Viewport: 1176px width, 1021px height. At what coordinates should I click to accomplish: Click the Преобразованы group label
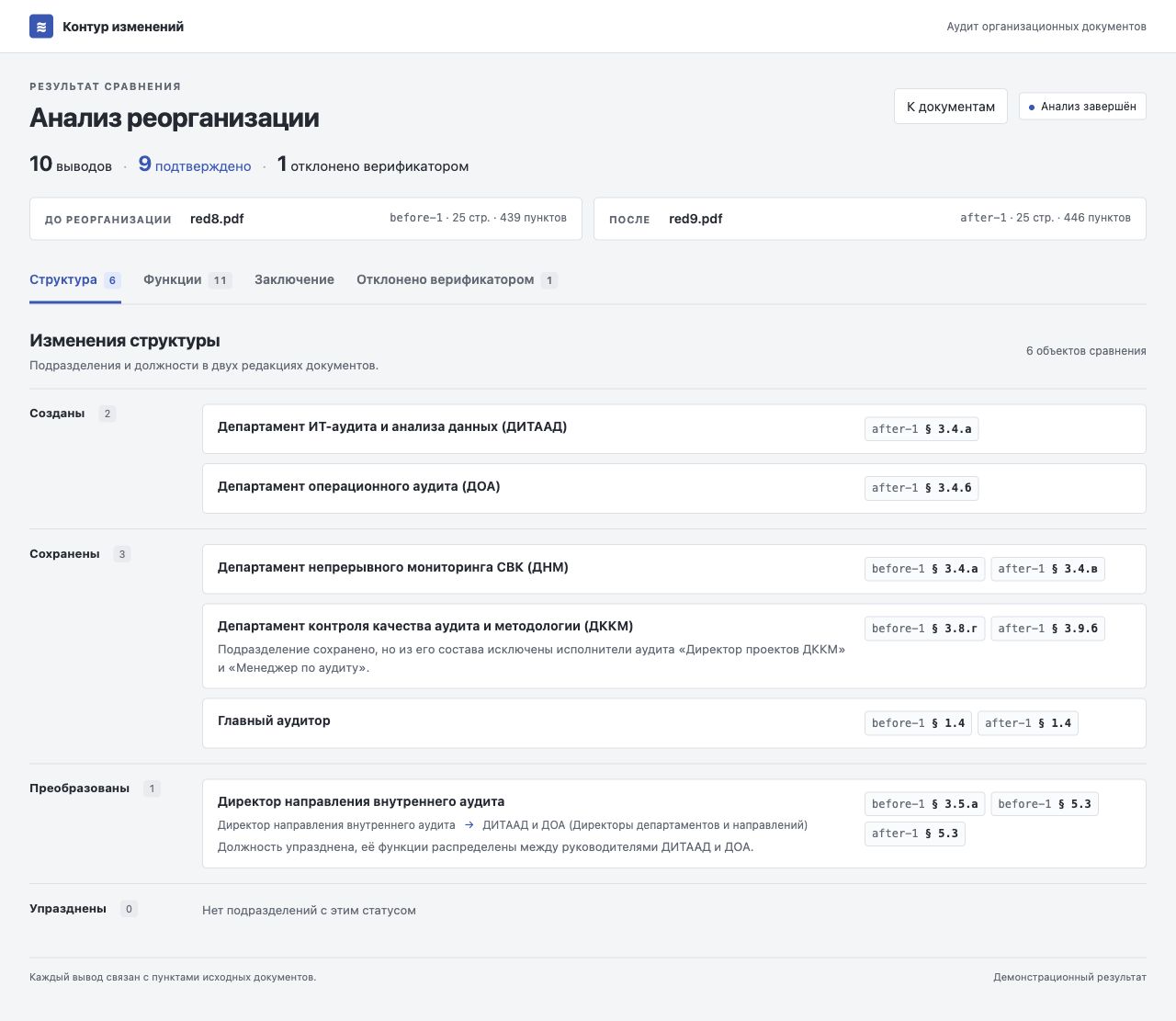79,788
